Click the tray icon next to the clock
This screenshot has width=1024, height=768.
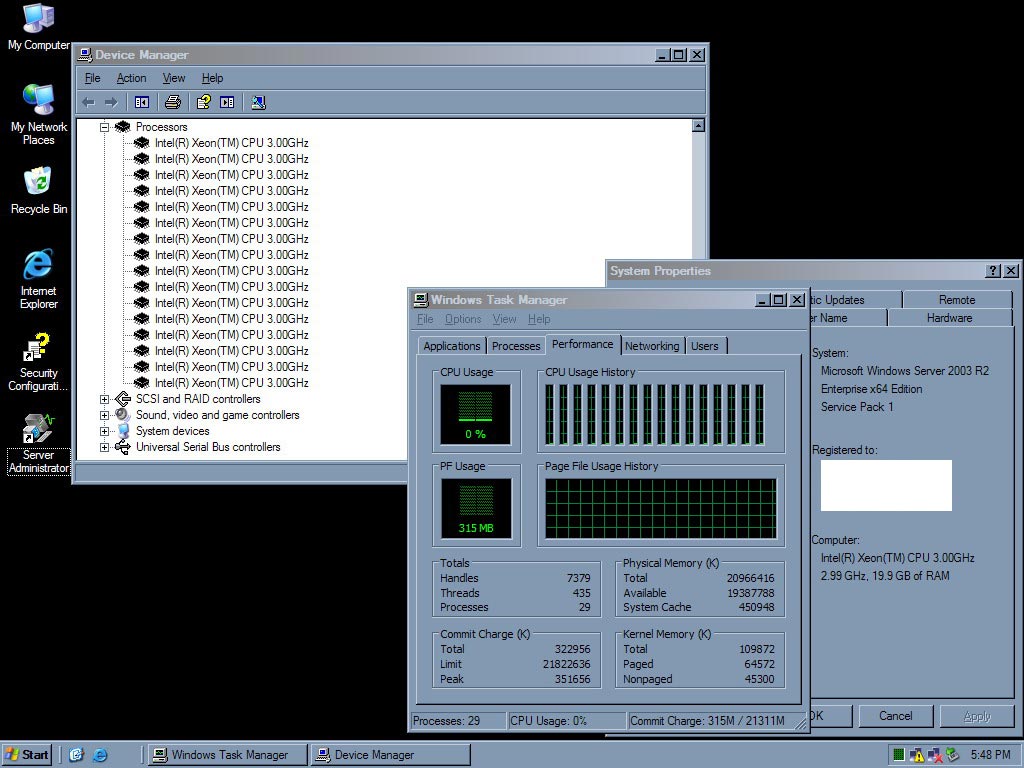pyautogui.click(x=952, y=755)
